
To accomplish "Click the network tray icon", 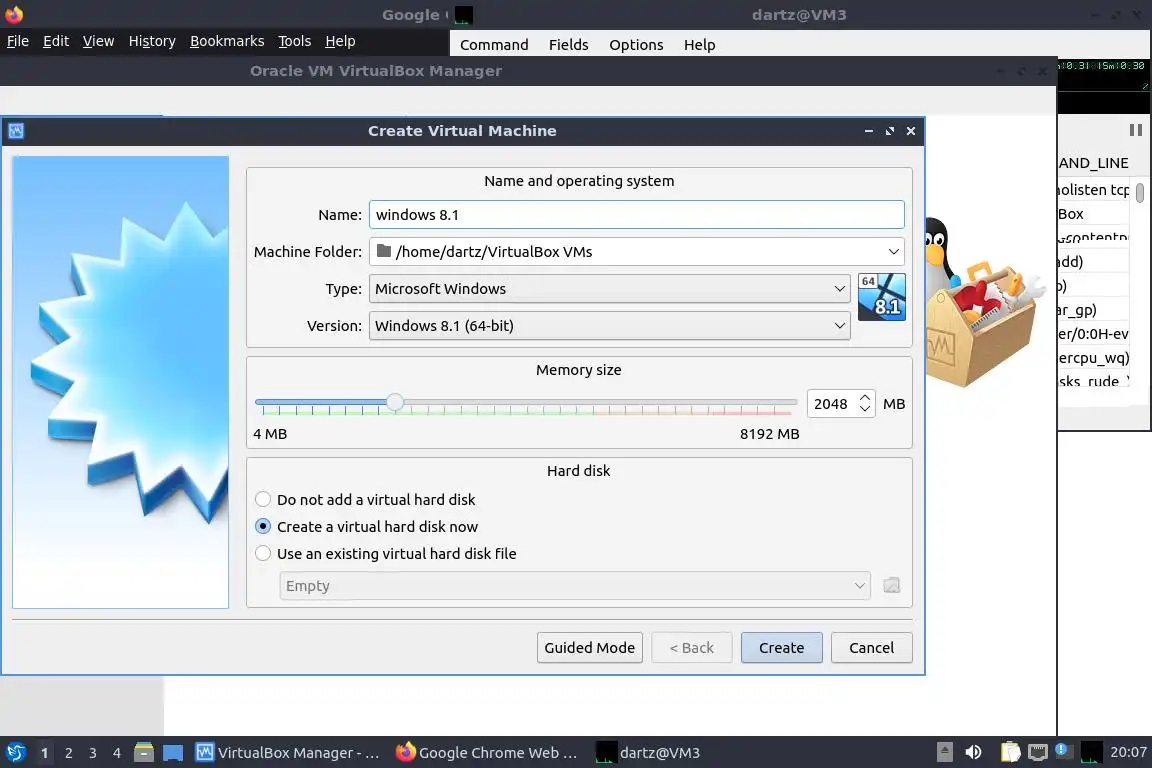I will click(x=1037, y=752).
